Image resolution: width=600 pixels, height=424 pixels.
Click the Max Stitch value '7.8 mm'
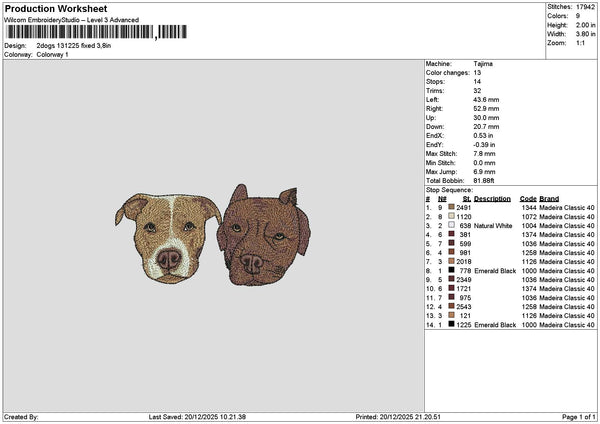click(x=484, y=154)
